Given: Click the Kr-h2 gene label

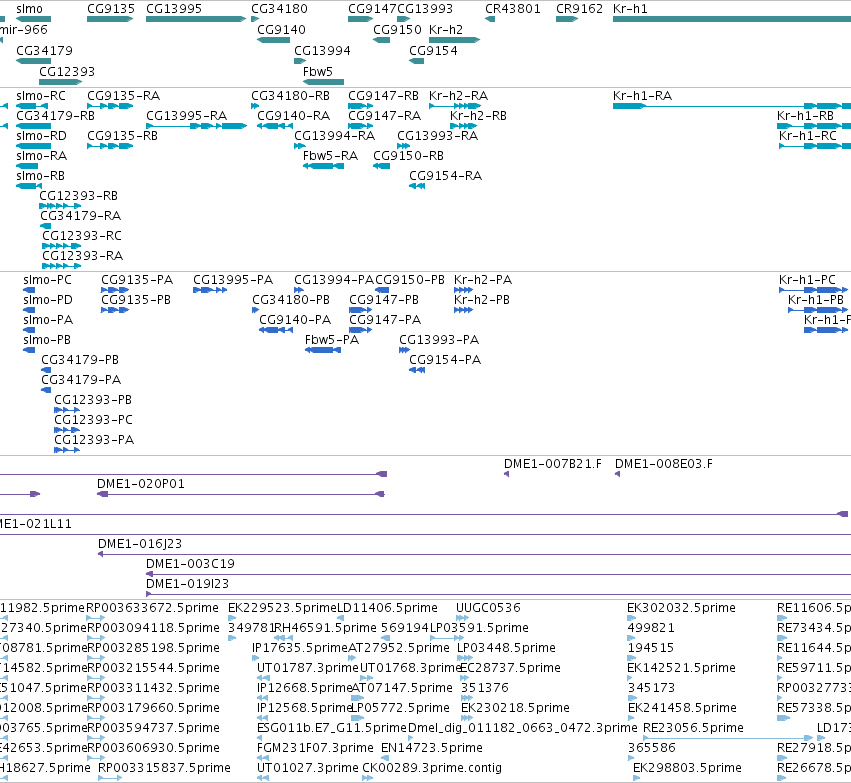Looking at the screenshot, I should coord(446,30).
